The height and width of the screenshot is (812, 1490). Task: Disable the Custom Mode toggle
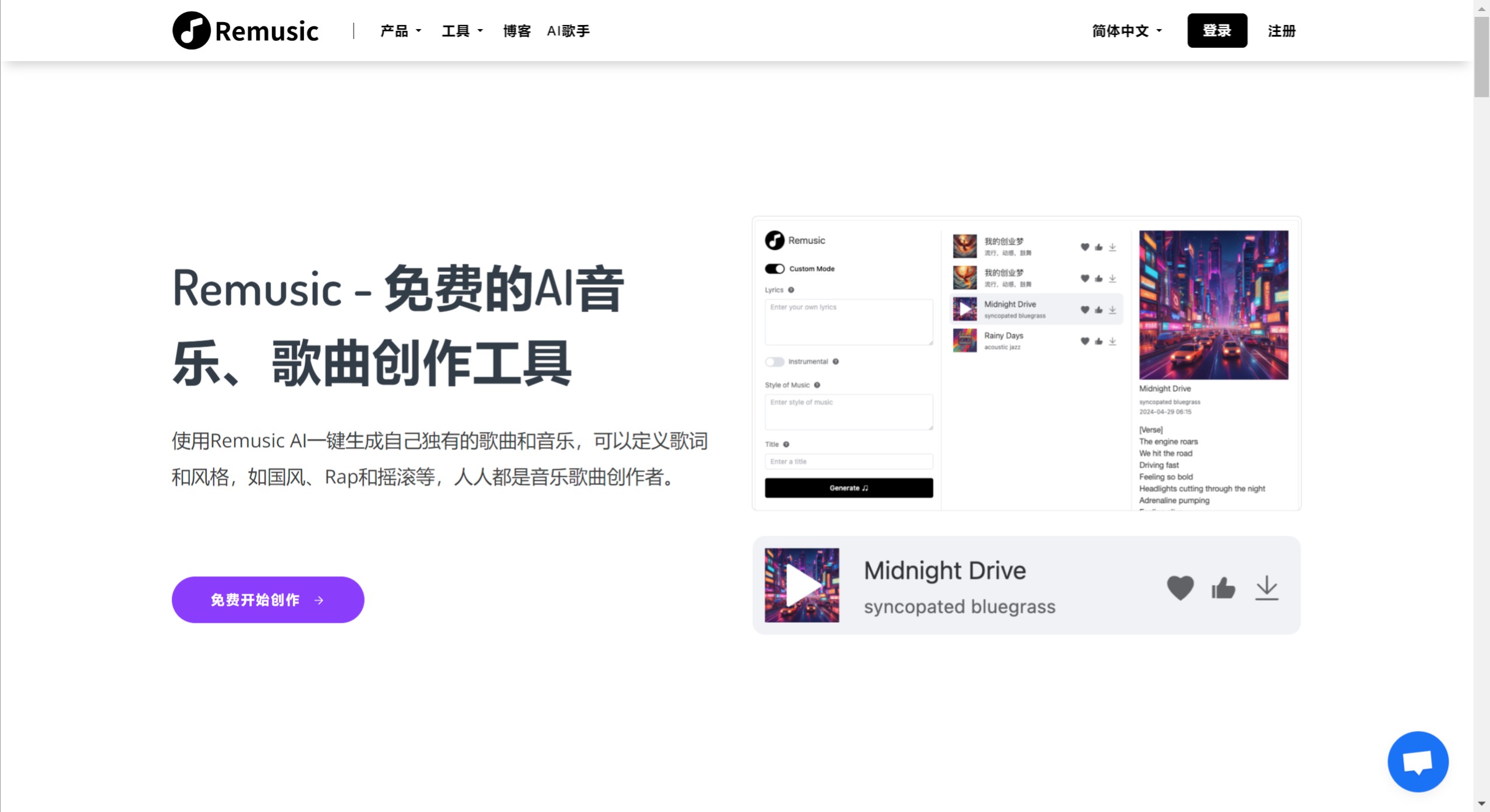[774, 269]
